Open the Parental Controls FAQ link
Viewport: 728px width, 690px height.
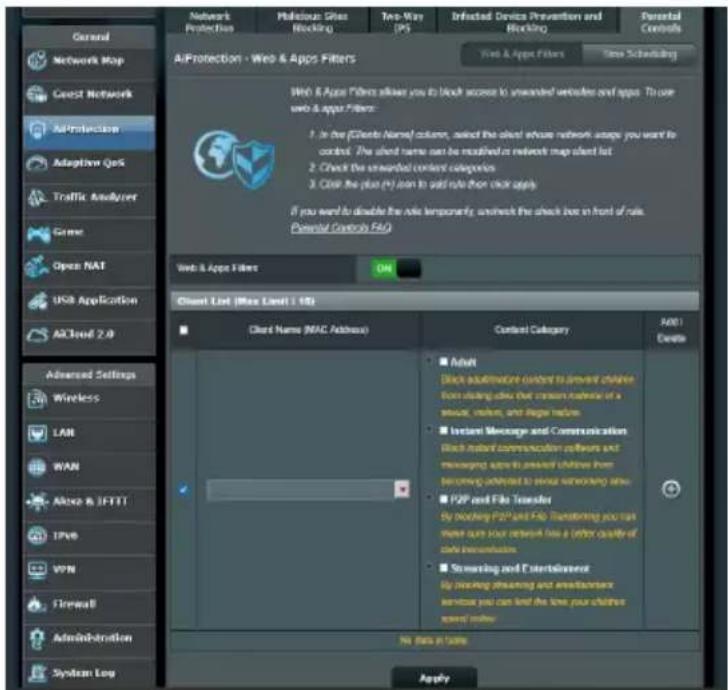click(x=341, y=228)
